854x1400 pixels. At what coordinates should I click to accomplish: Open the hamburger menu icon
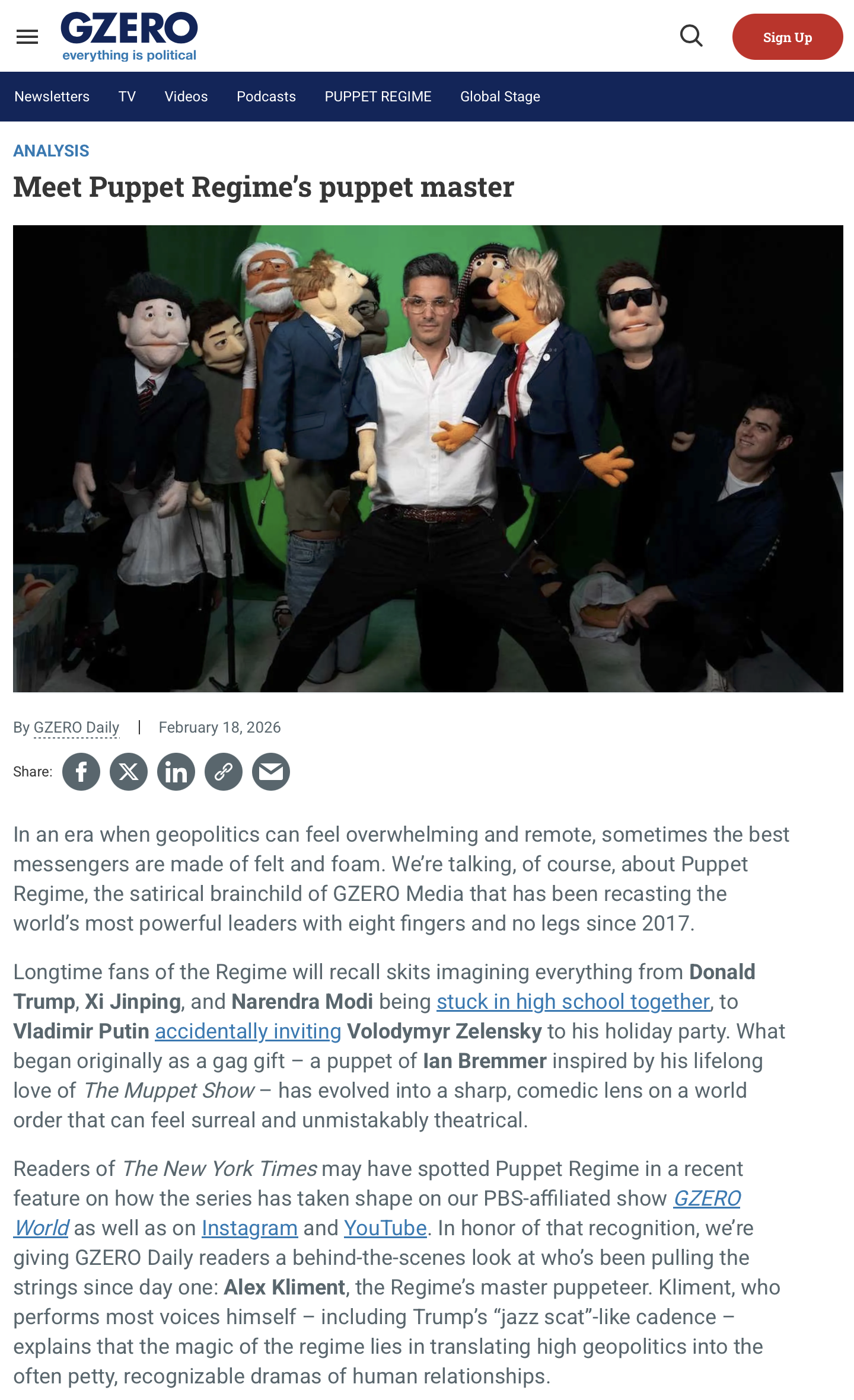tap(27, 37)
